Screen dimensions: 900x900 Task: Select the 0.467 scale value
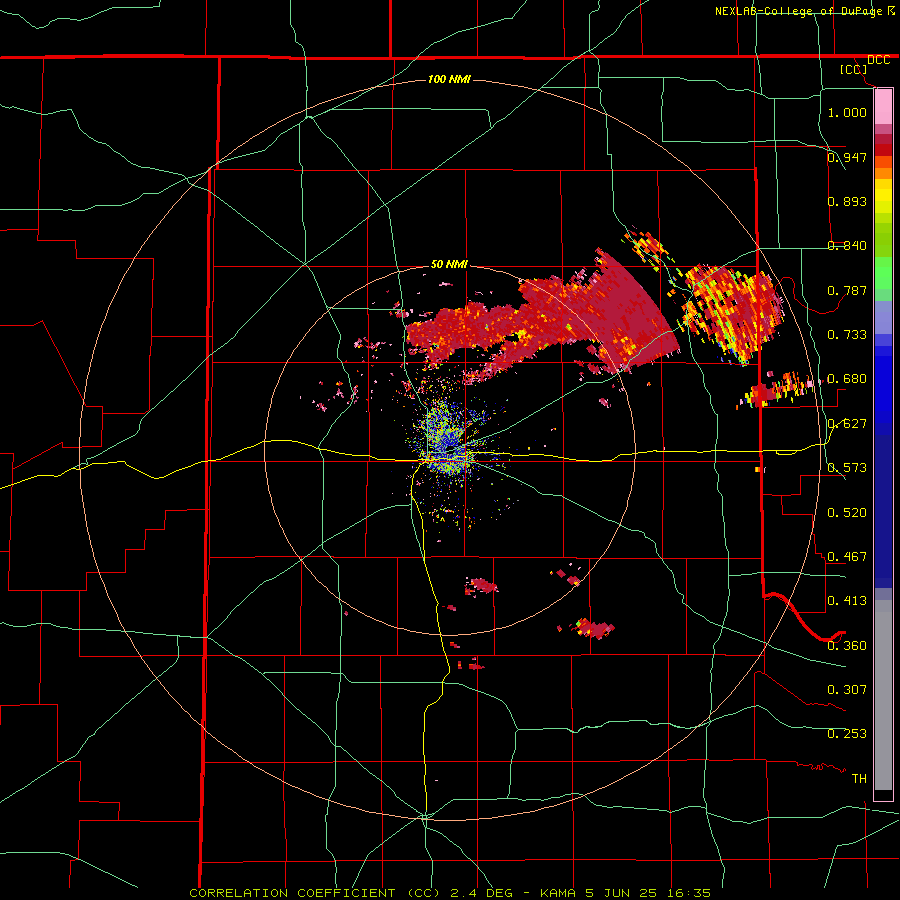point(847,556)
